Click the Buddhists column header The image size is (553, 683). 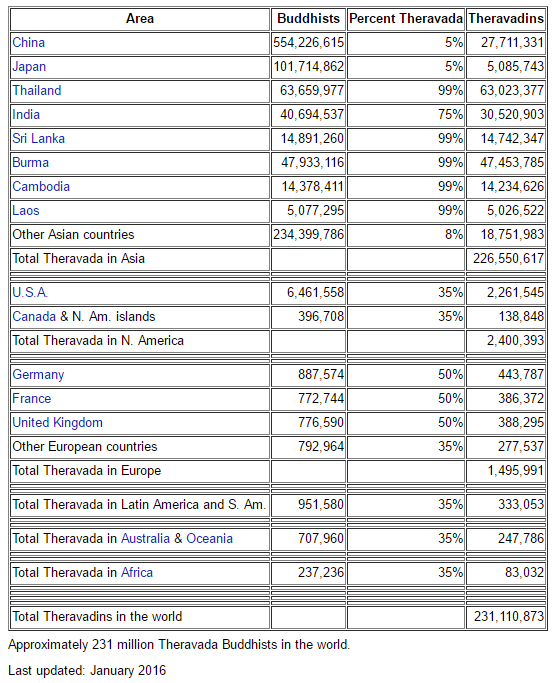(x=308, y=19)
